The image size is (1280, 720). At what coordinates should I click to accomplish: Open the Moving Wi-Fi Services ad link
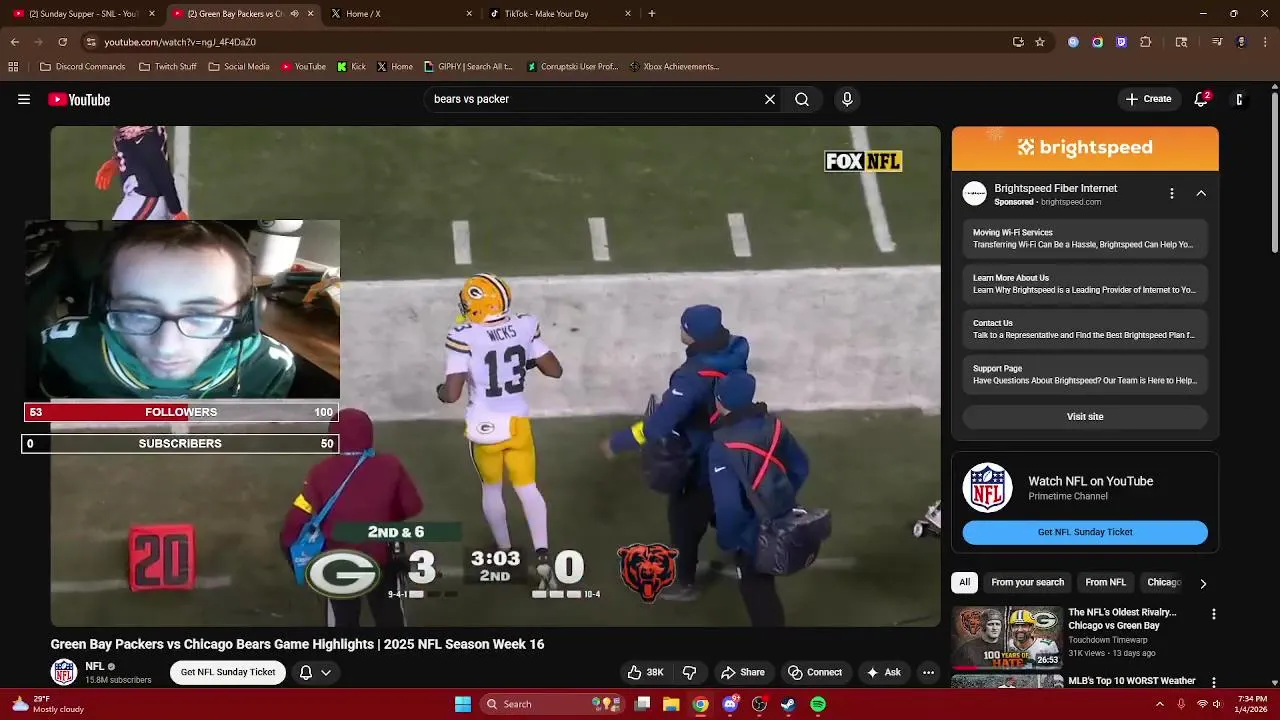point(1085,238)
